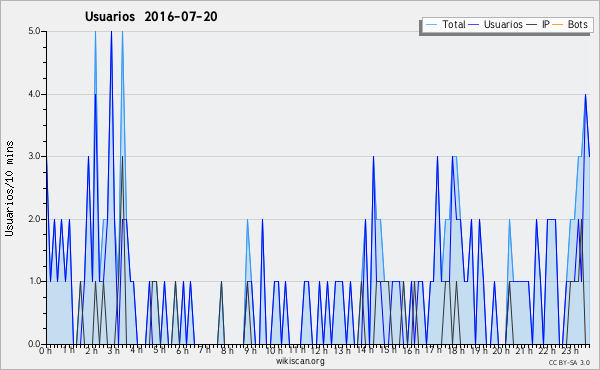Click the 'CC BY-SA 3.0' license text

click(x=569, y=362)
